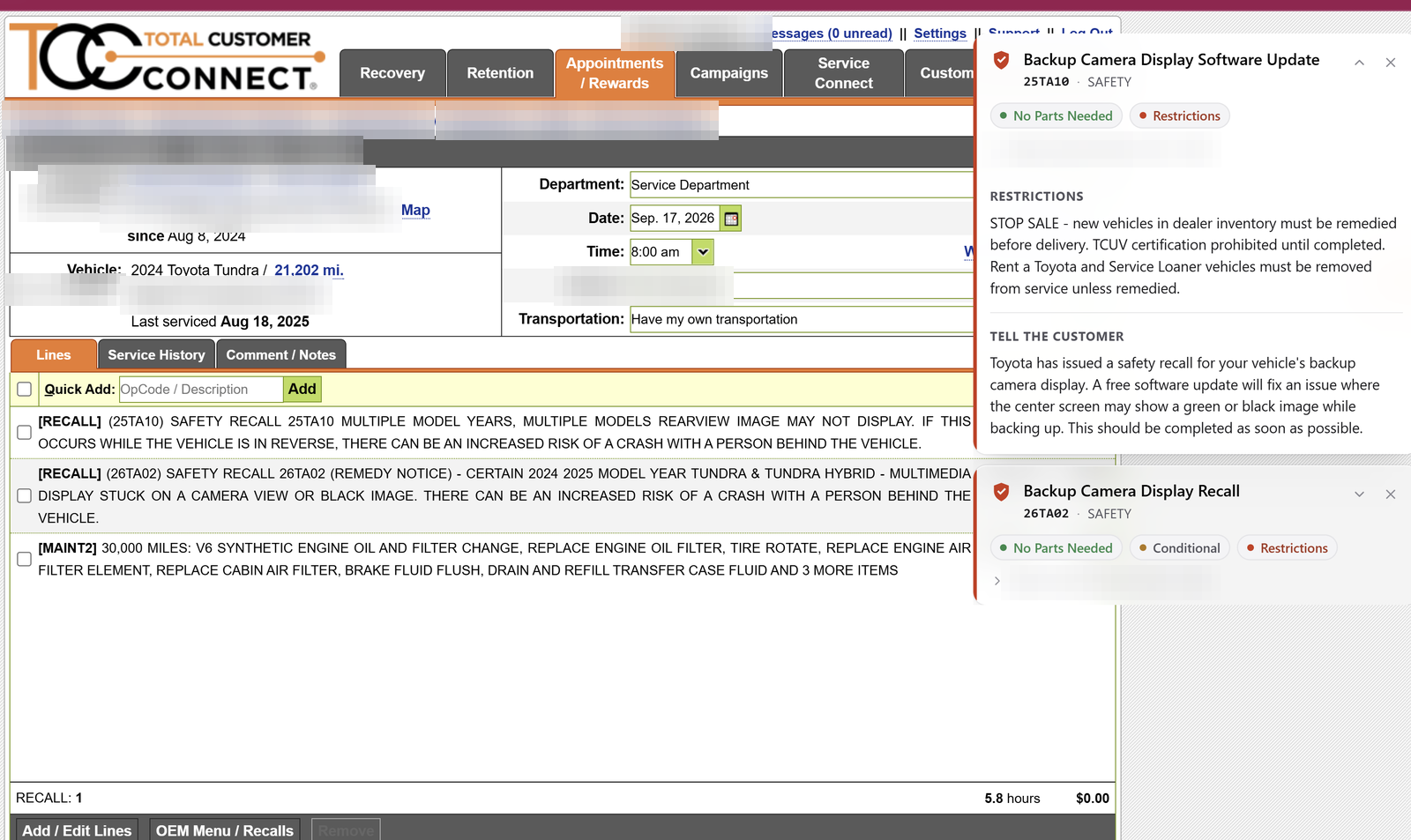Click the Add / Edit Lines button
1411x840 pixels.
pyautogui.click(x=77, y=830)
